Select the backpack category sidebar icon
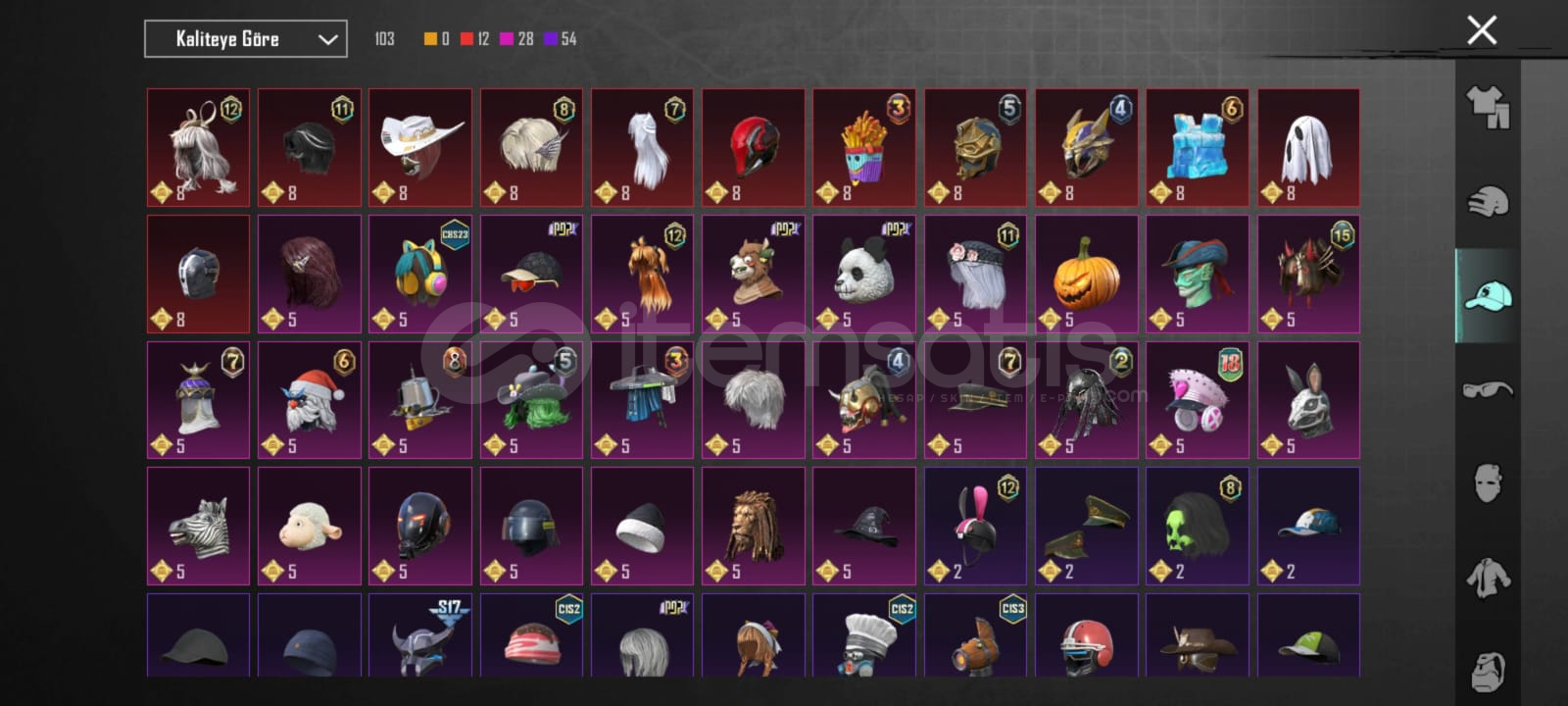 [x=1488, y=672]
